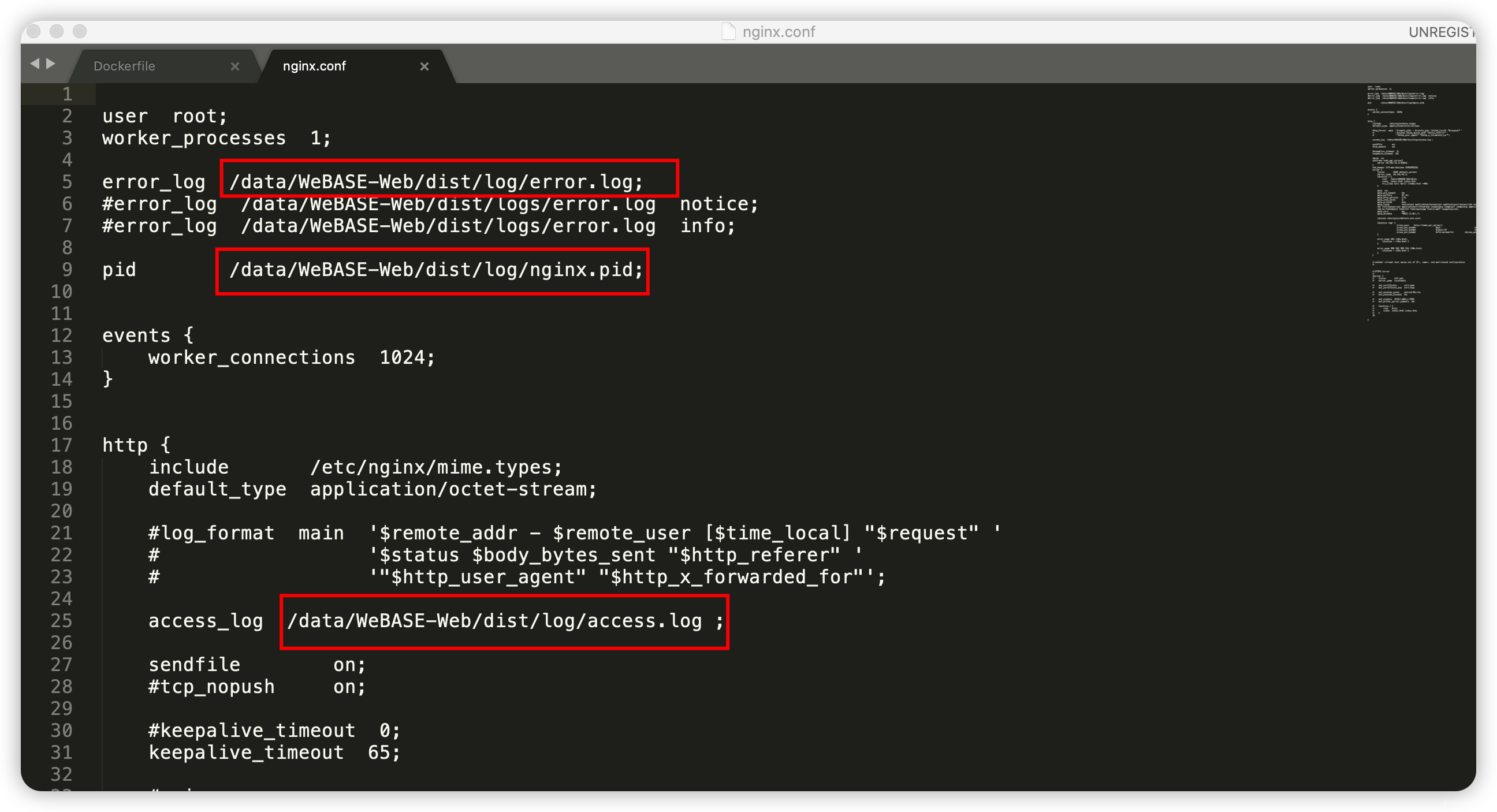Click the '/data/WeBASE-Web/dist/log/error.log;' path
The image size is (1497, 812).
pyautogui.click(x=437, y=182)
